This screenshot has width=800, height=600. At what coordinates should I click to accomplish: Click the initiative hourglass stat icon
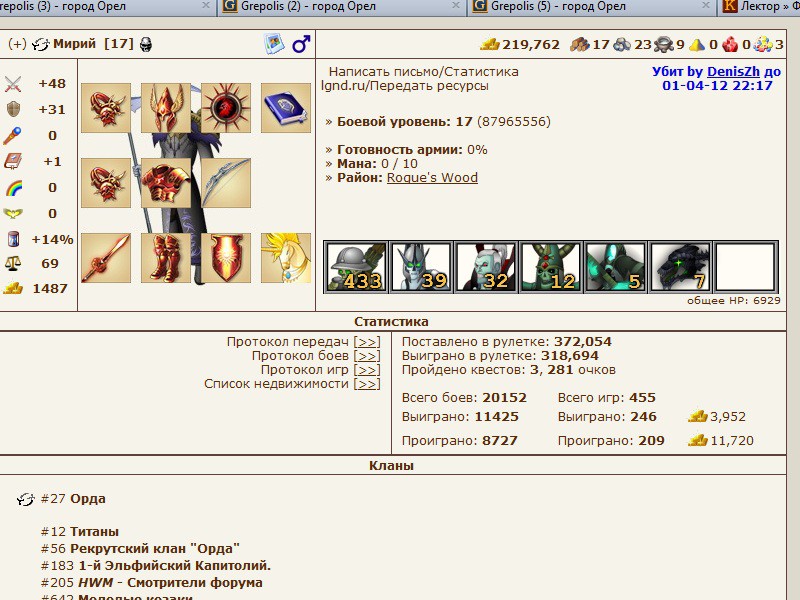point(14,239)
